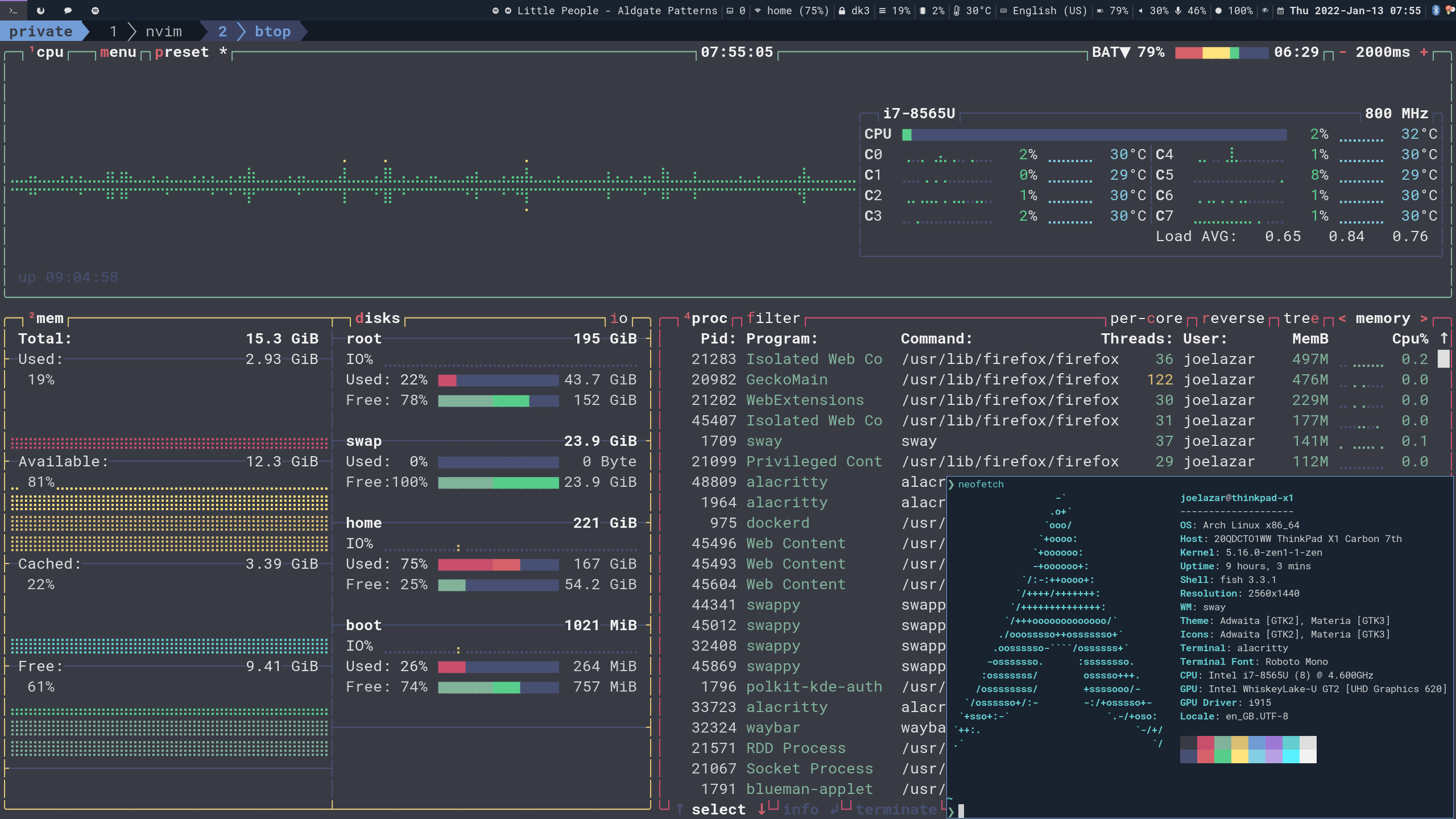Viewport: 1456px width, 819px height.
Task: Click the filter option in proc
Action: [x=773, y=318]
